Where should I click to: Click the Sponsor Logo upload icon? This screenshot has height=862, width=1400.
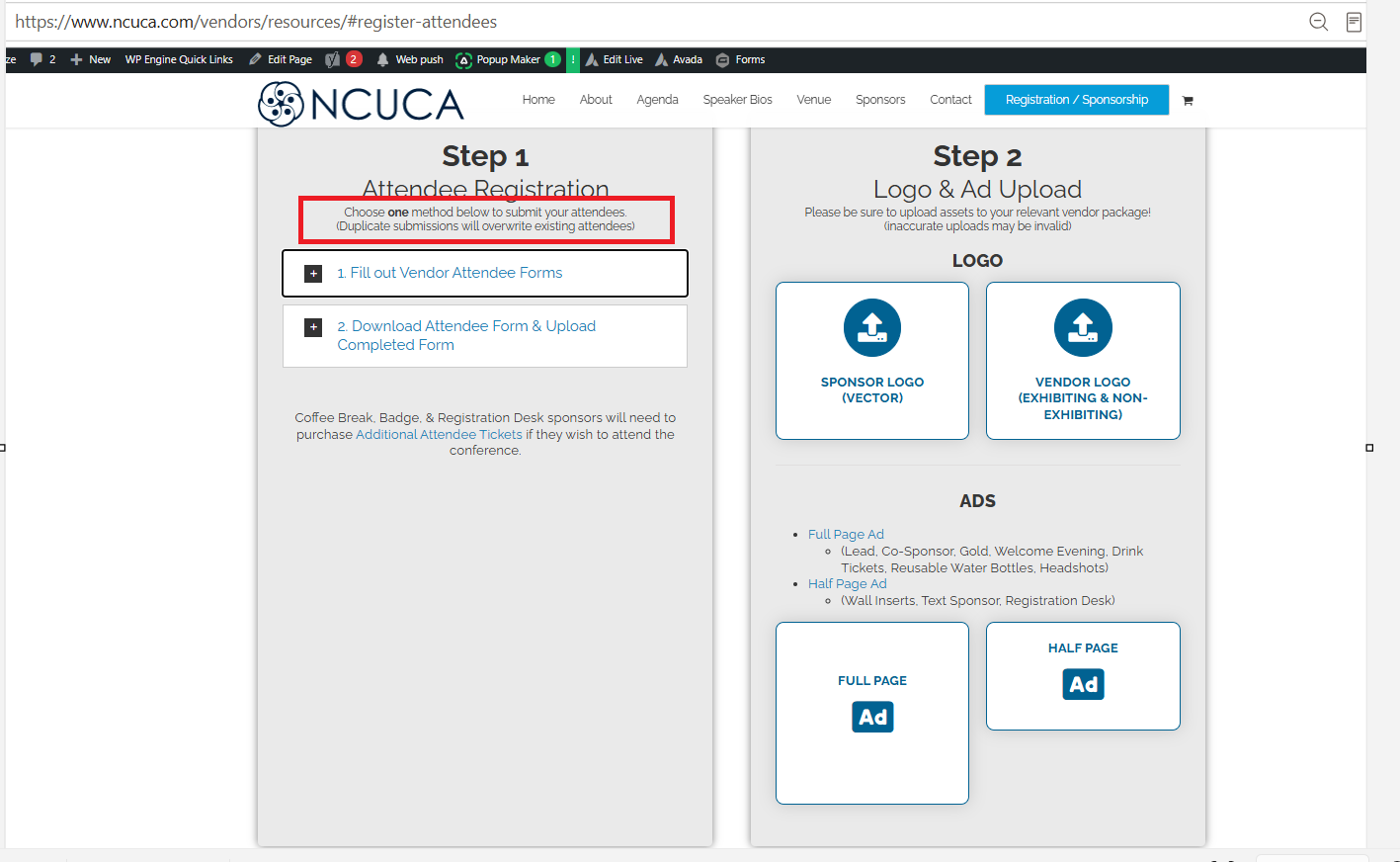click(x=872, y=327)
